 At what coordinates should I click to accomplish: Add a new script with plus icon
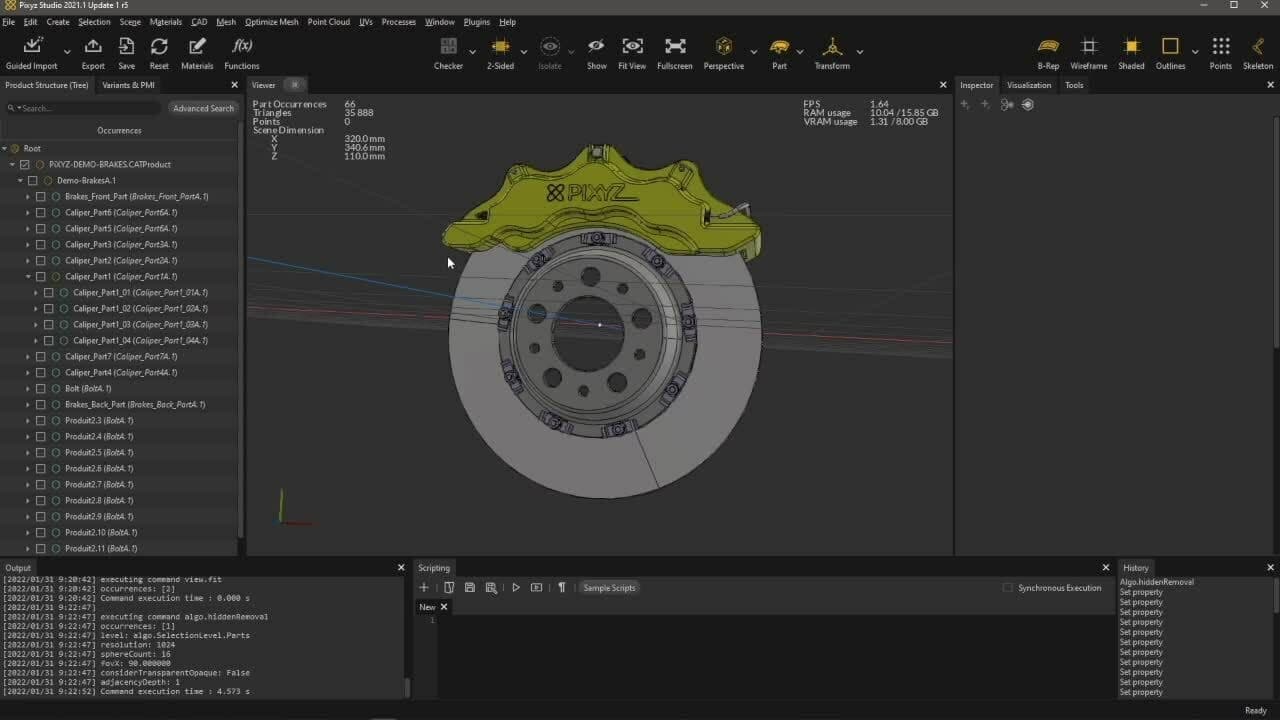coord(424,588)
